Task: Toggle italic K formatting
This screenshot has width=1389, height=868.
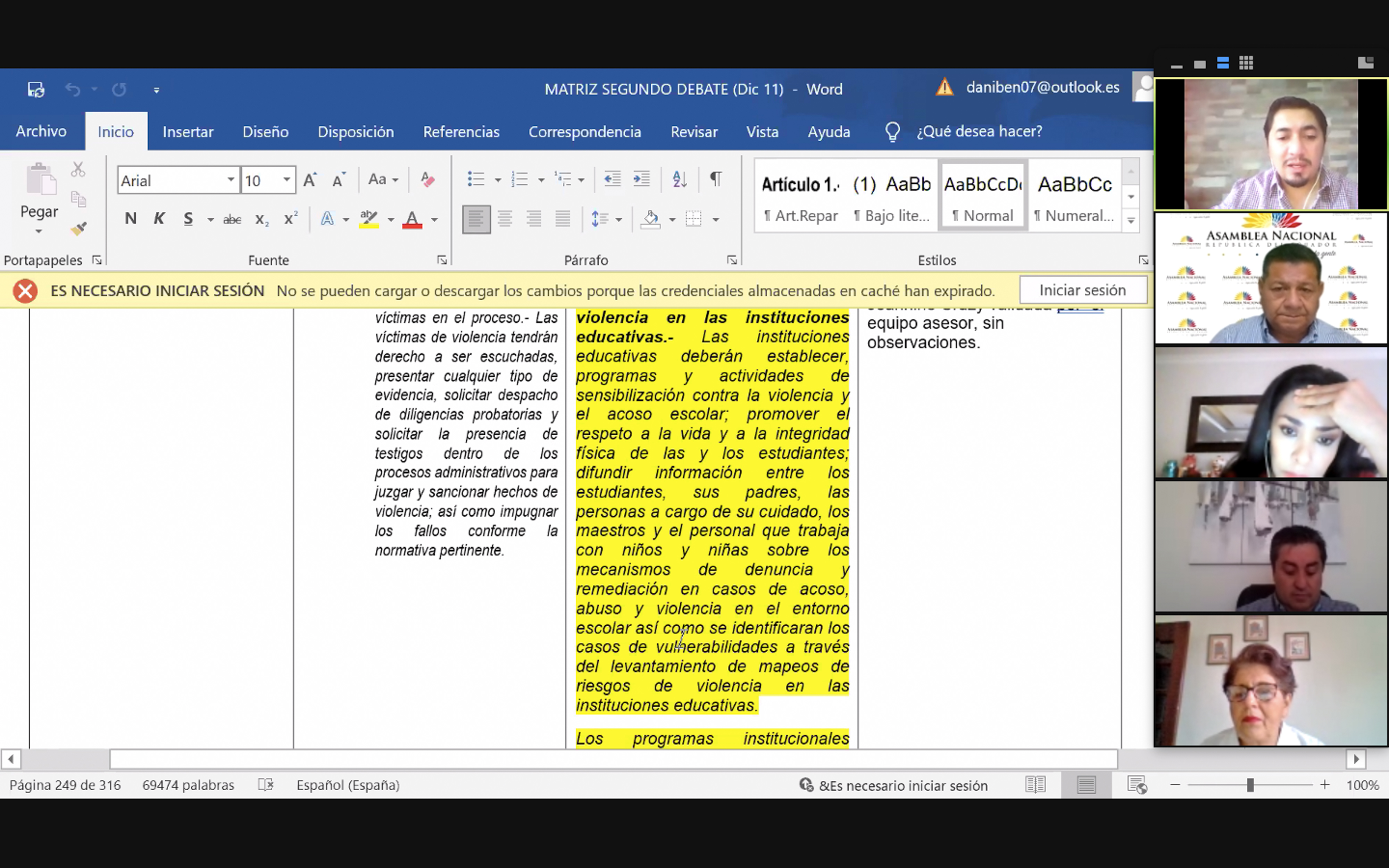Action: click(159, 219)
